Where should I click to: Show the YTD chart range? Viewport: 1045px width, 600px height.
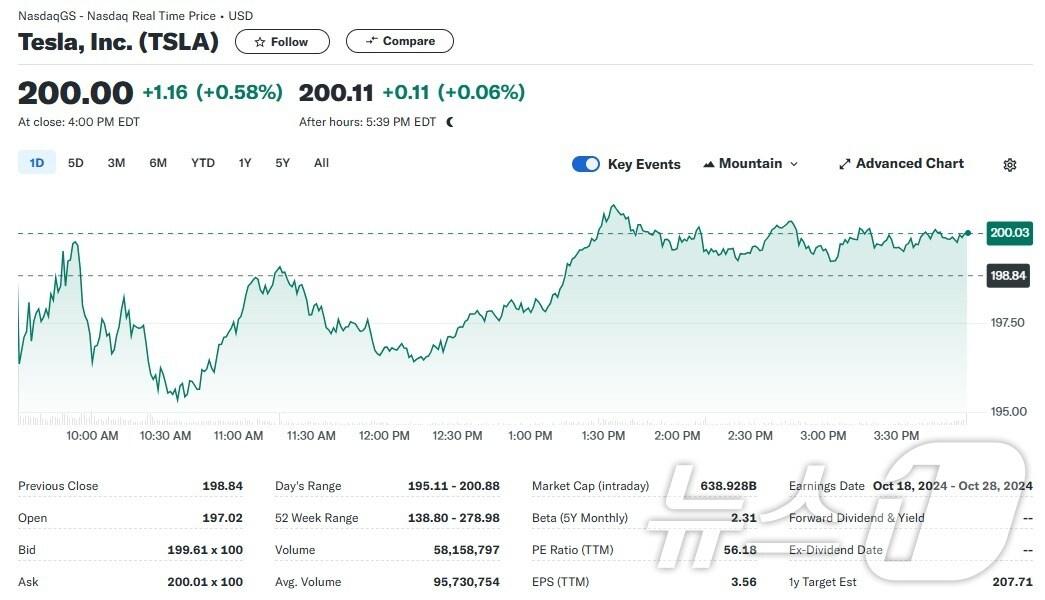(x=203, y=163)
